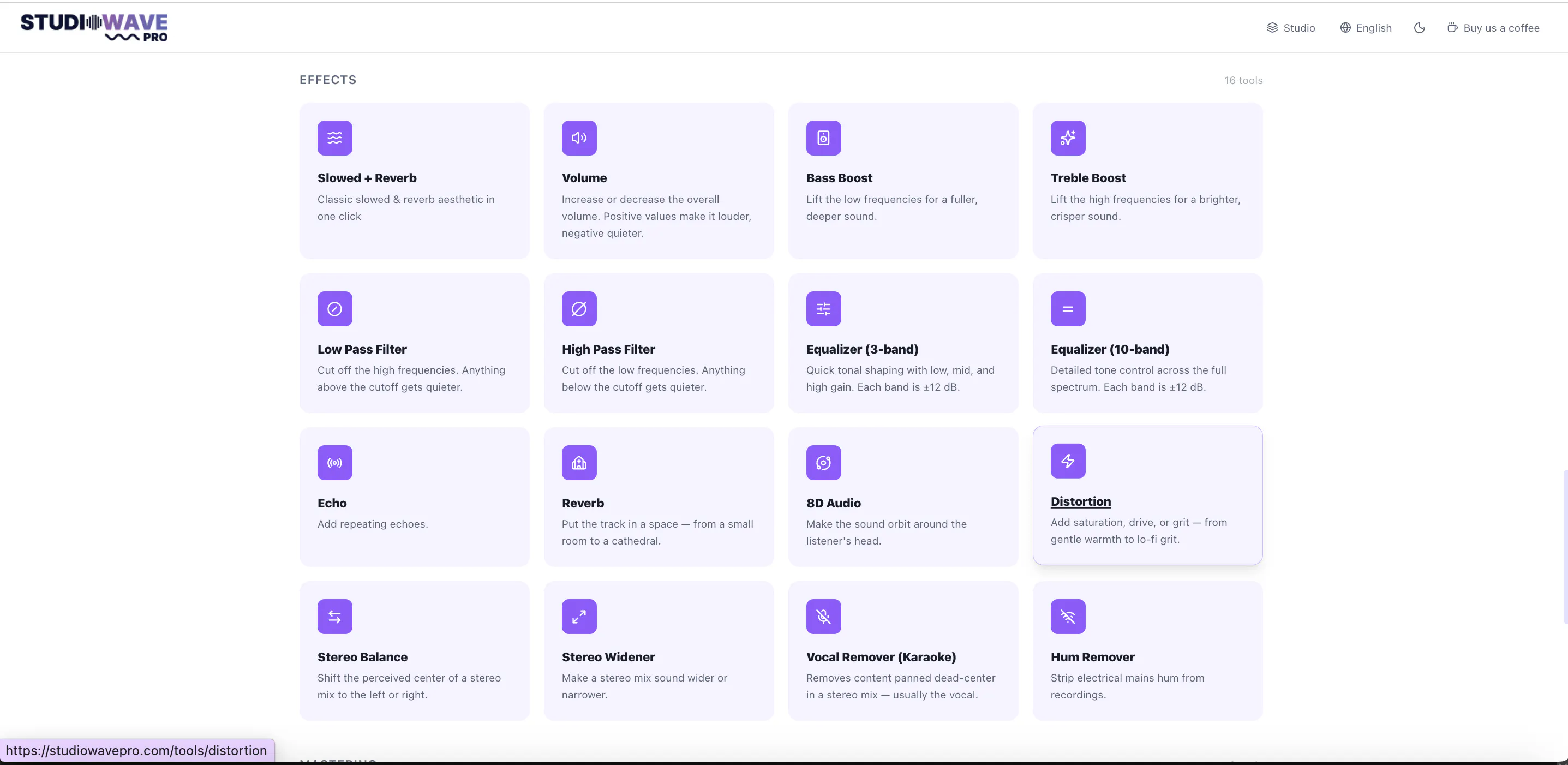1568x765 pixels.
Task: Open the Bass Boost tool title
Action: click(x=840, y=178)
